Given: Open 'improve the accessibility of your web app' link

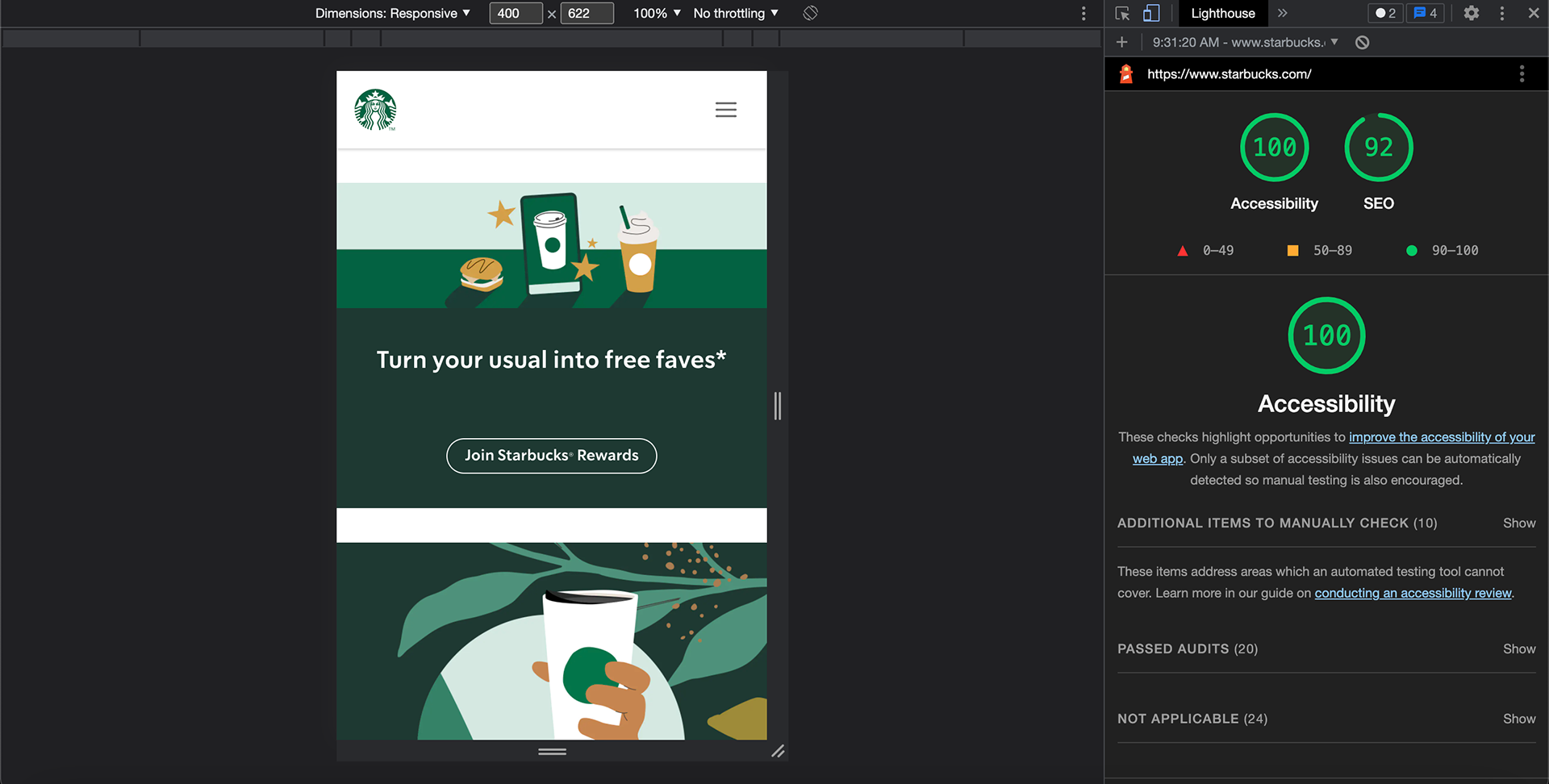Looking at the screenshot, I should click(x=1442, y=437).
